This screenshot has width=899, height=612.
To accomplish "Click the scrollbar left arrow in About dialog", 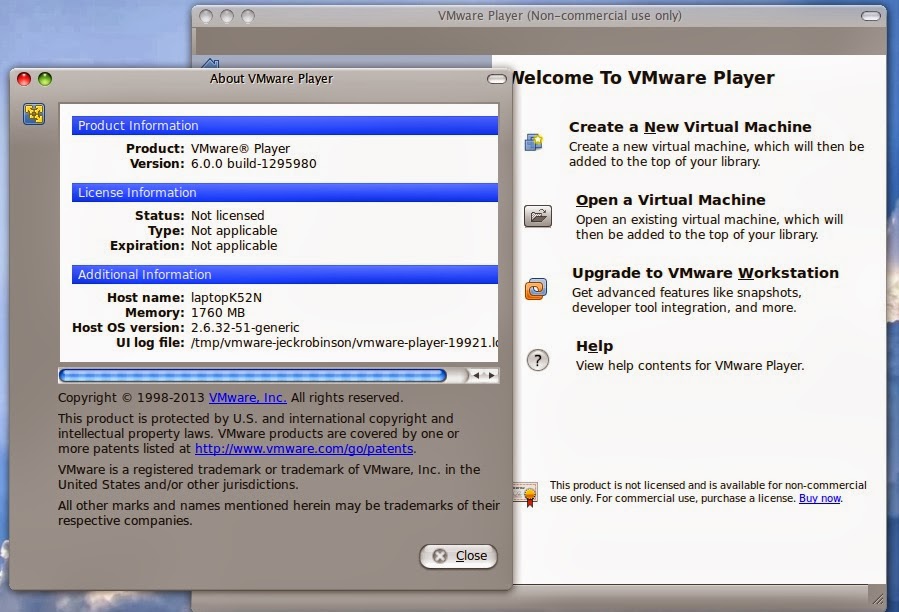I will pos(476,376).
